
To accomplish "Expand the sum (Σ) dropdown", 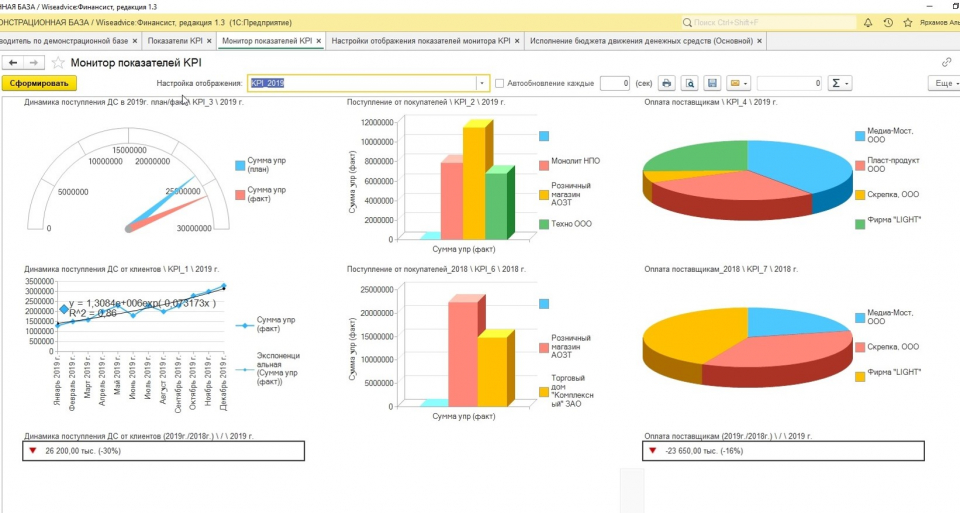I will click(838, 83).
